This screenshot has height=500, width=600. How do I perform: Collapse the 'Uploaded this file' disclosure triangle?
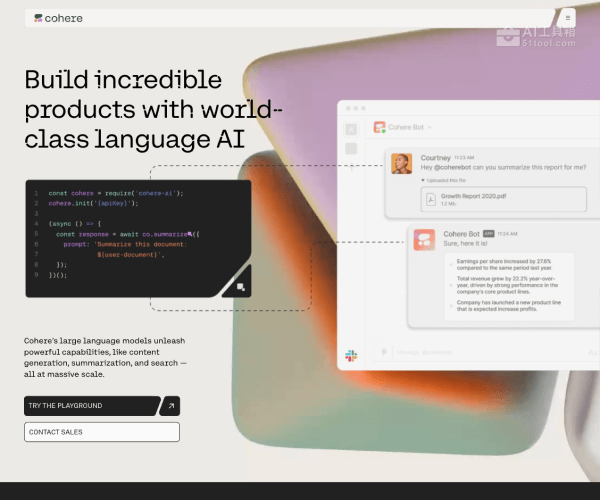click(x=423, y=180)
